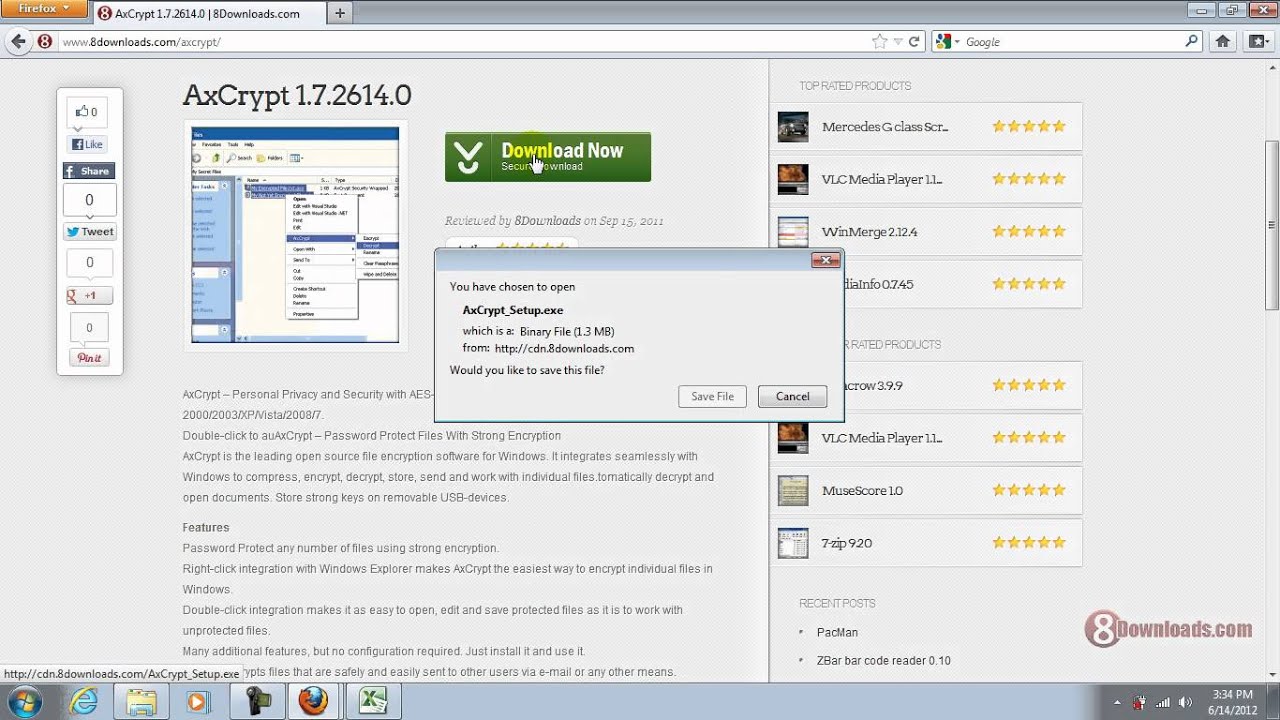Click the search magnifier icon
The height and width of the screenshot is (720, 1280).
[x=1191, y=42]
